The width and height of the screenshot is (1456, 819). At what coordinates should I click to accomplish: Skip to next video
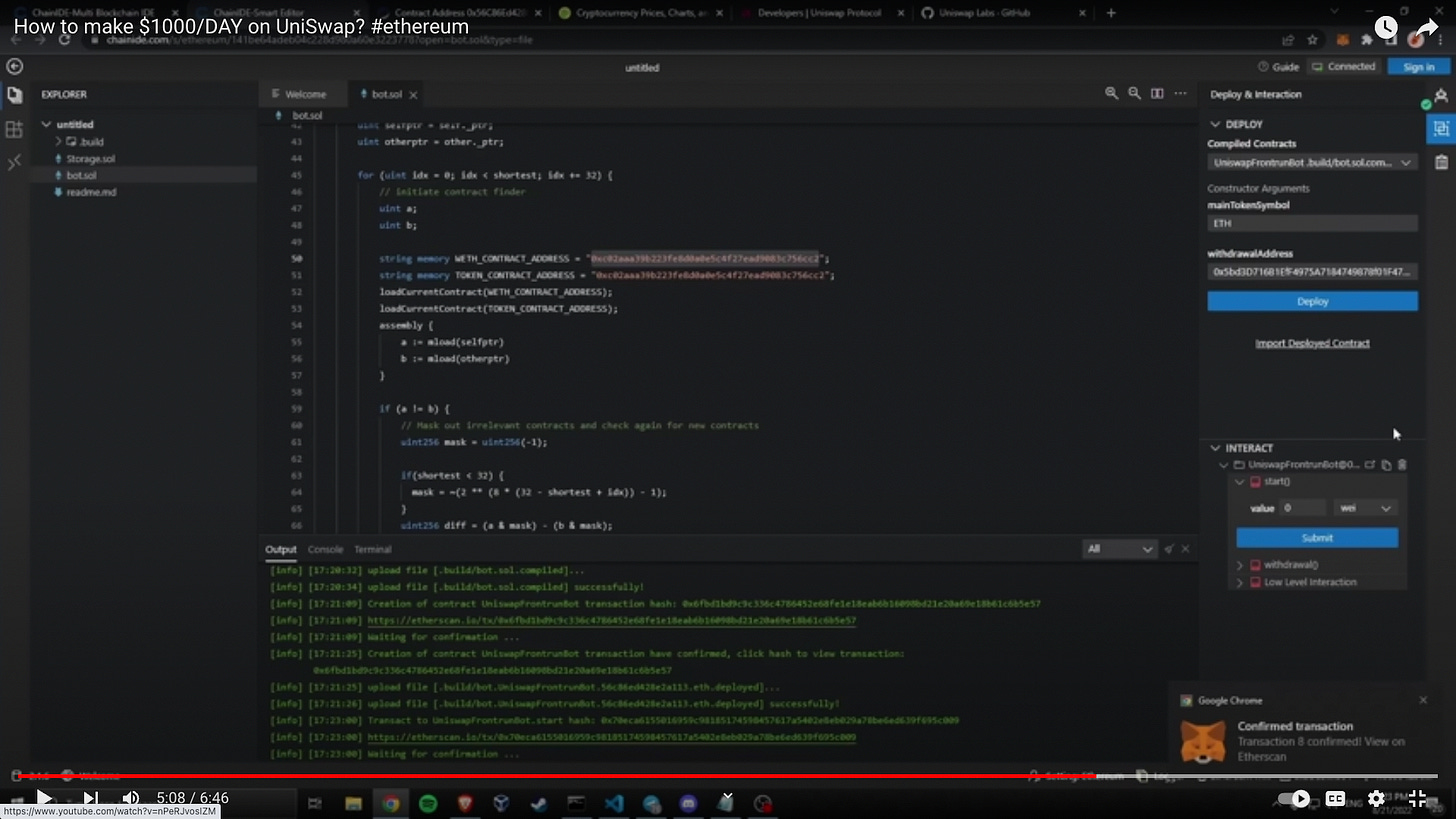point(90,798)
